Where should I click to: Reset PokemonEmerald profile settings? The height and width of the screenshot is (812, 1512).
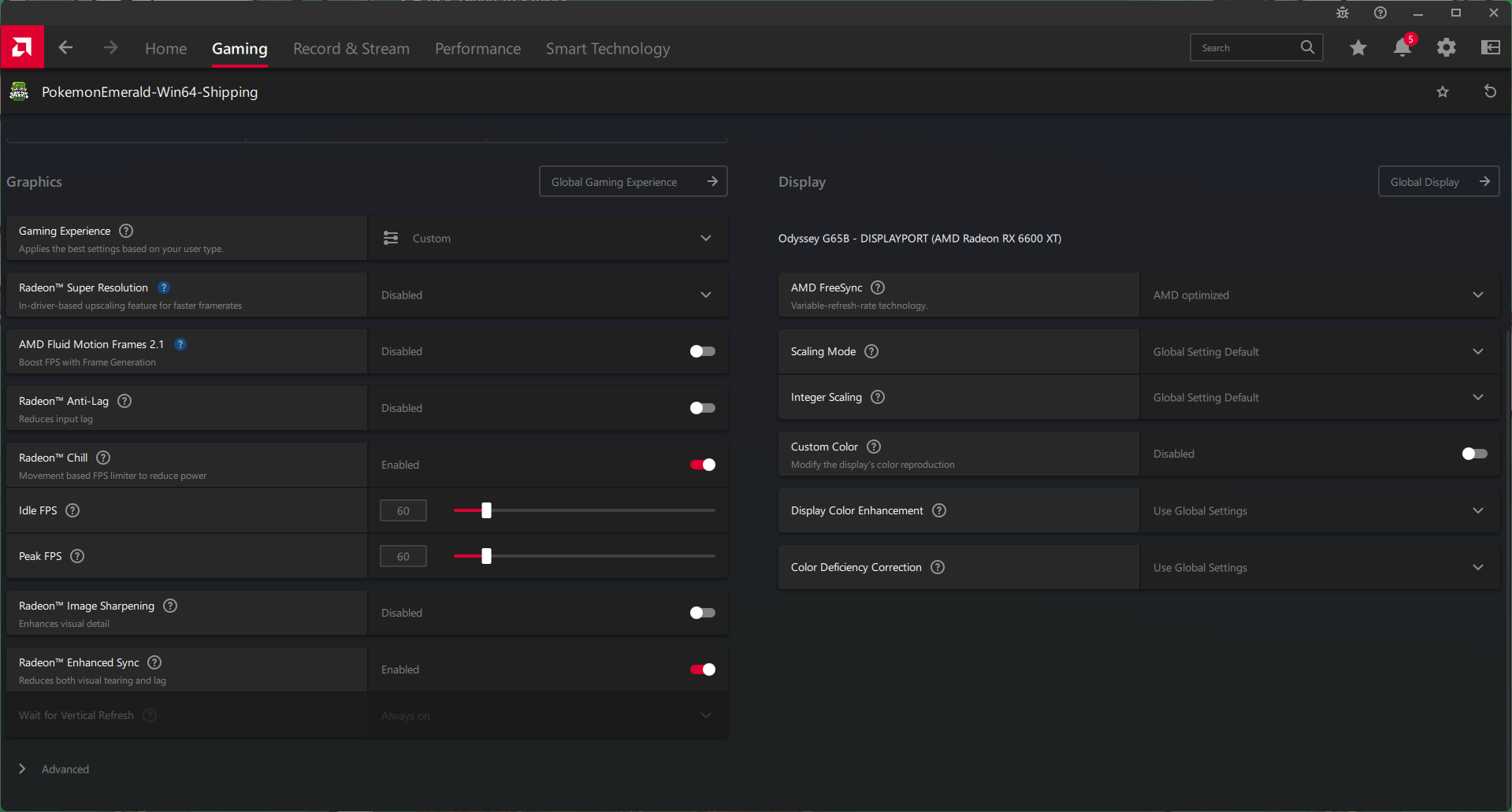point(1490,91)
